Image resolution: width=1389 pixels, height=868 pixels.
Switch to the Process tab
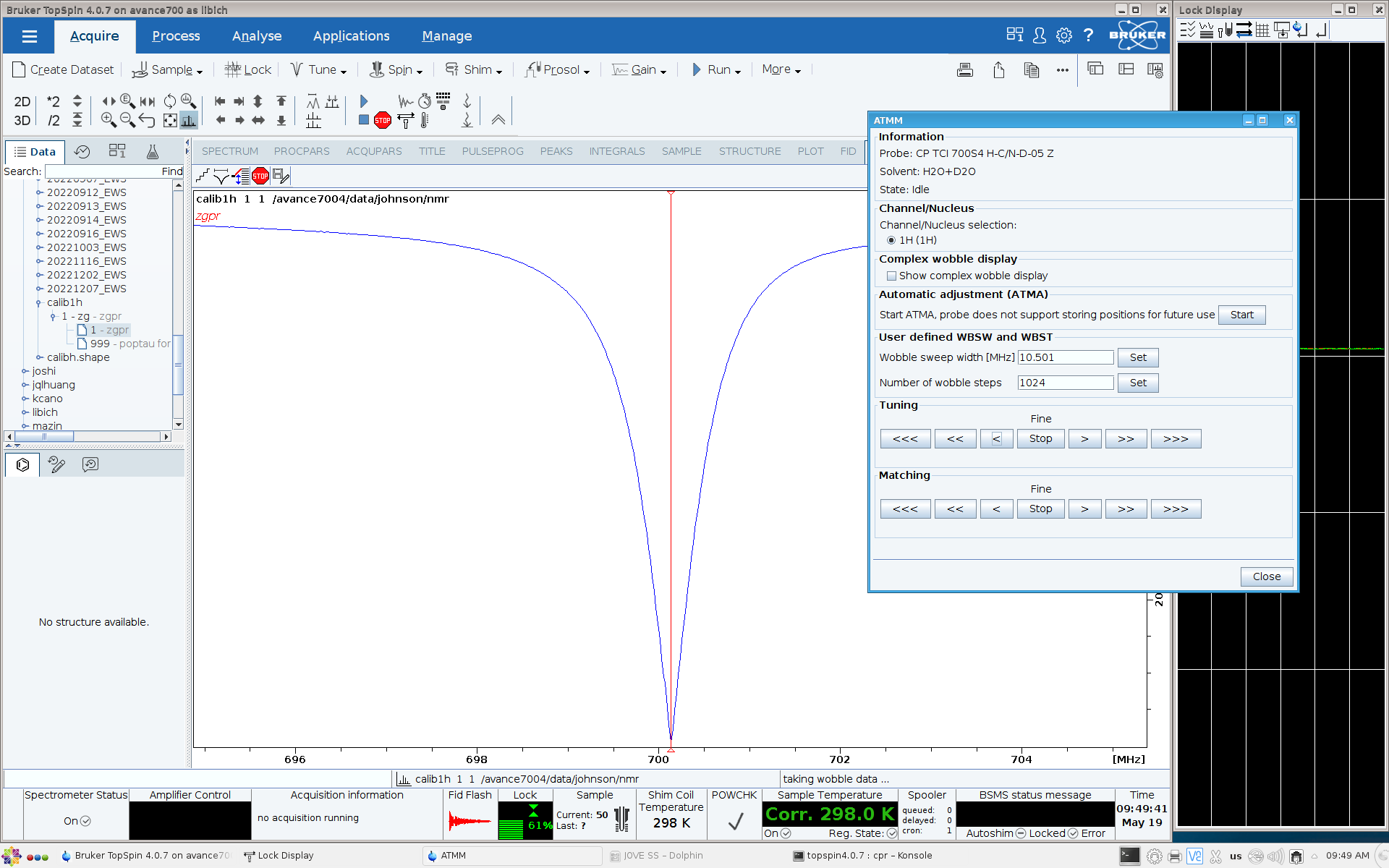point(176,36)
